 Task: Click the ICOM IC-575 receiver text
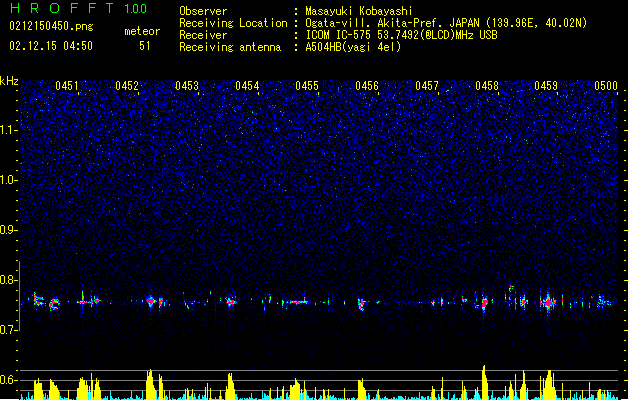coord(401,35)
